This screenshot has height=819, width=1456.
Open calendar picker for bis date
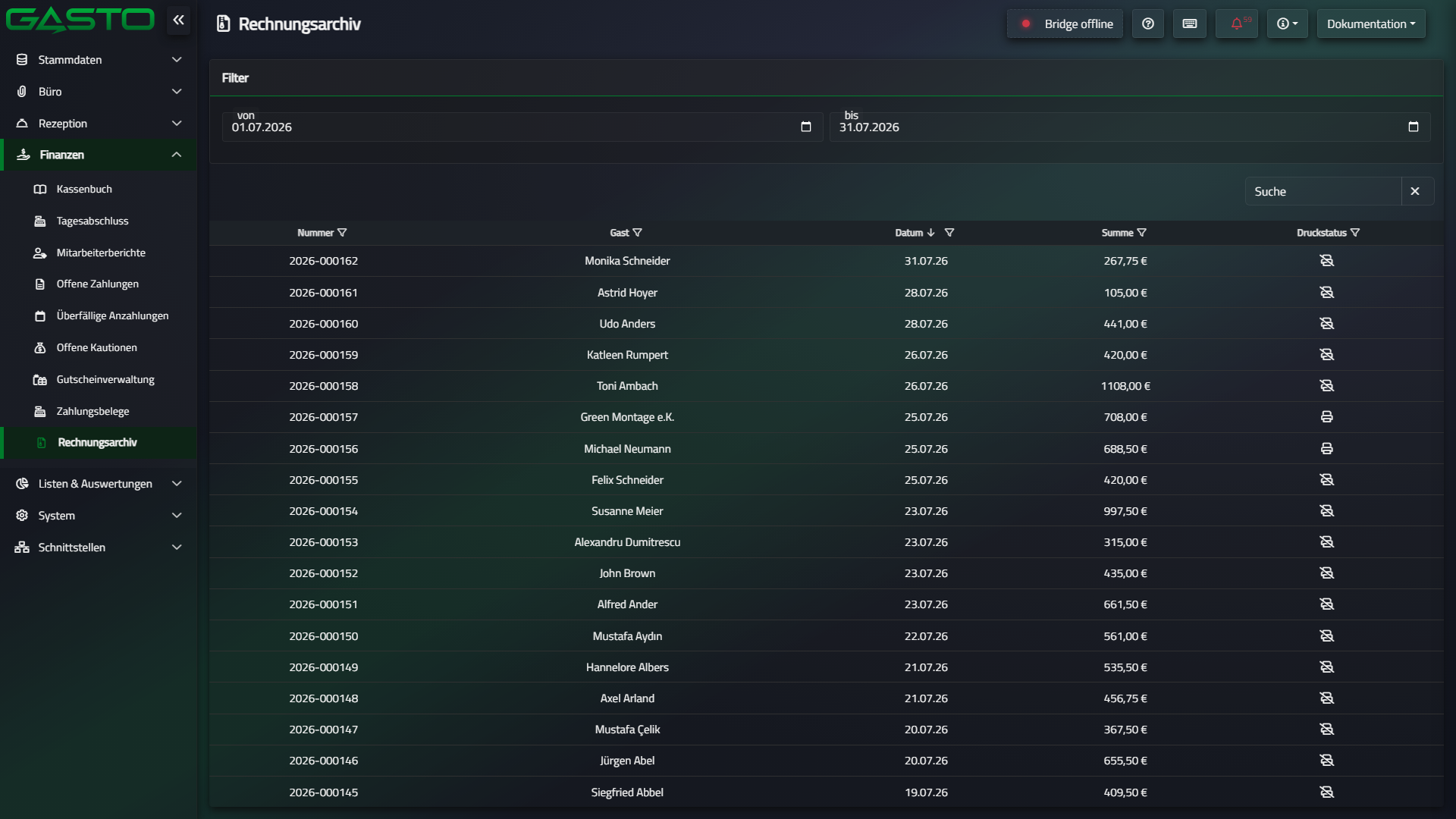point(1414,127)
